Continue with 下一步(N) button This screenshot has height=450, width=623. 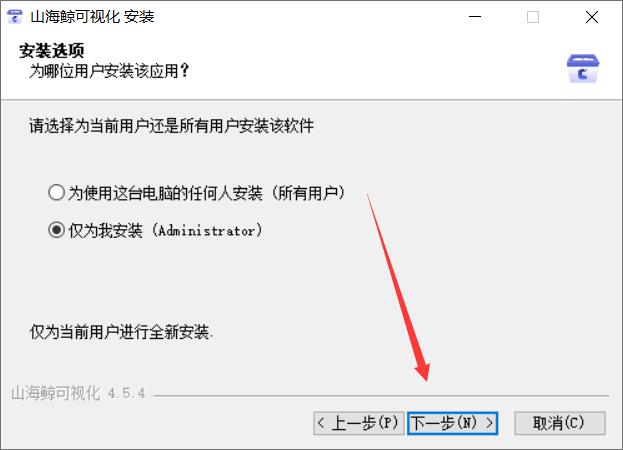pos(453,423)
